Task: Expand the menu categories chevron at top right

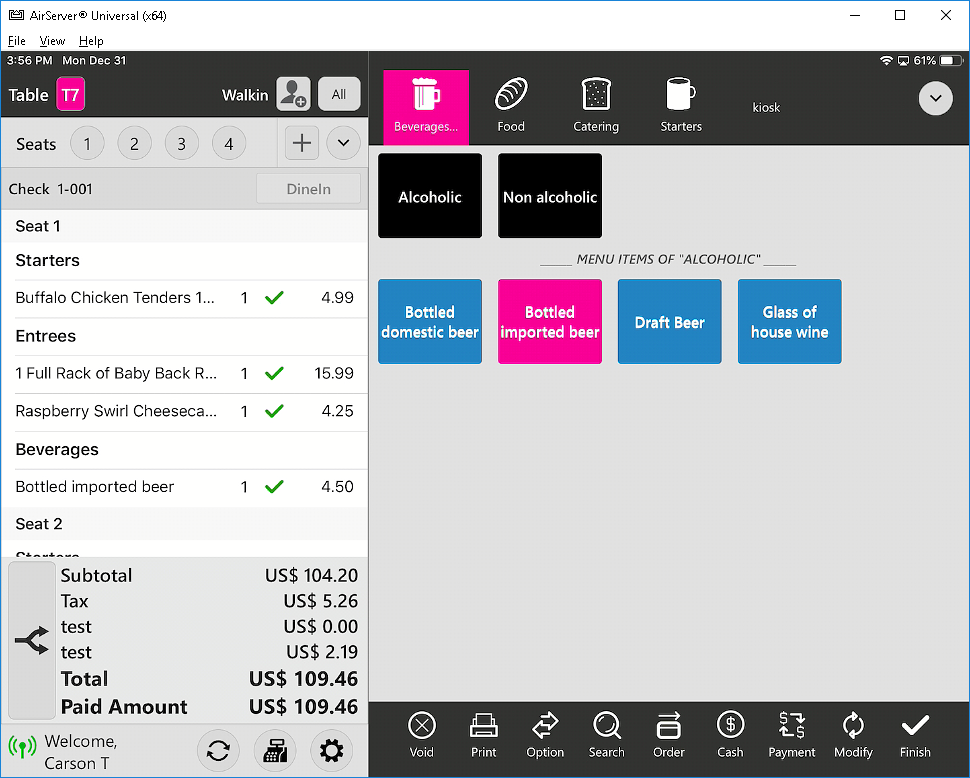Action: coord(936,98)
